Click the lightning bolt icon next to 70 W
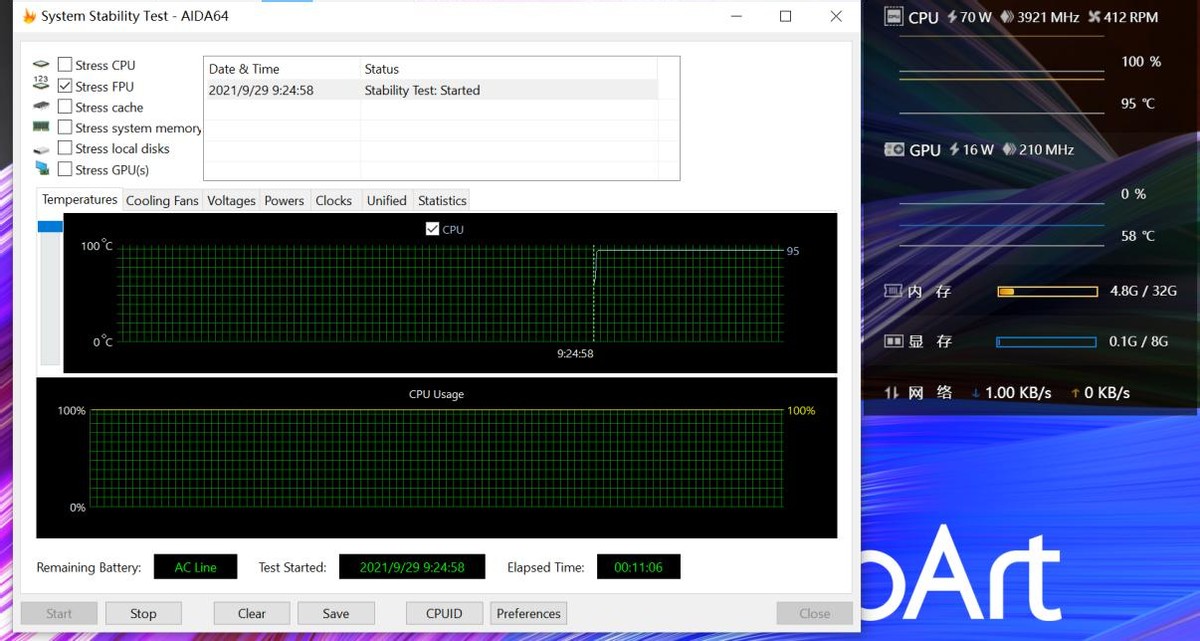 click(x=953, y=17)
